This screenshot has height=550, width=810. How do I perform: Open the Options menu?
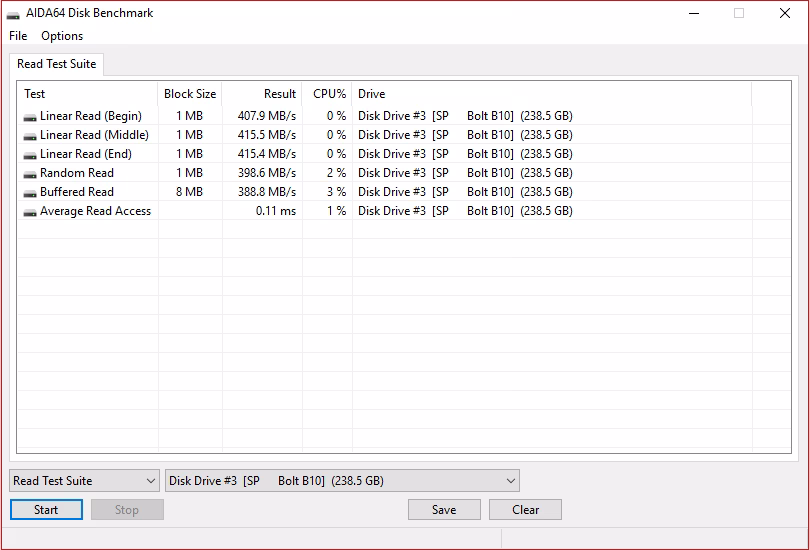pos(62,36)
